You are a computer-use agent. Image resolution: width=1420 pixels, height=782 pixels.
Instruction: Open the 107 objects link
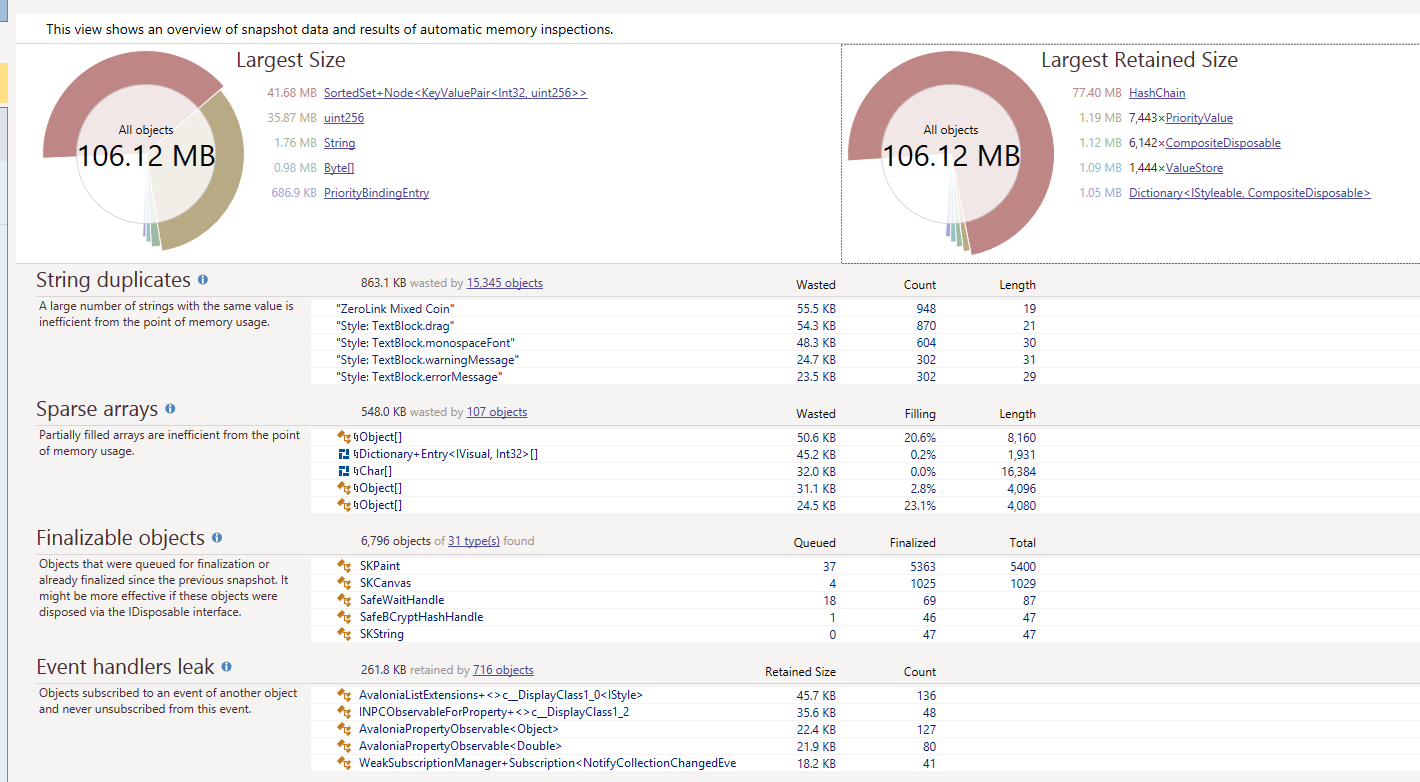tap(497, 412)
